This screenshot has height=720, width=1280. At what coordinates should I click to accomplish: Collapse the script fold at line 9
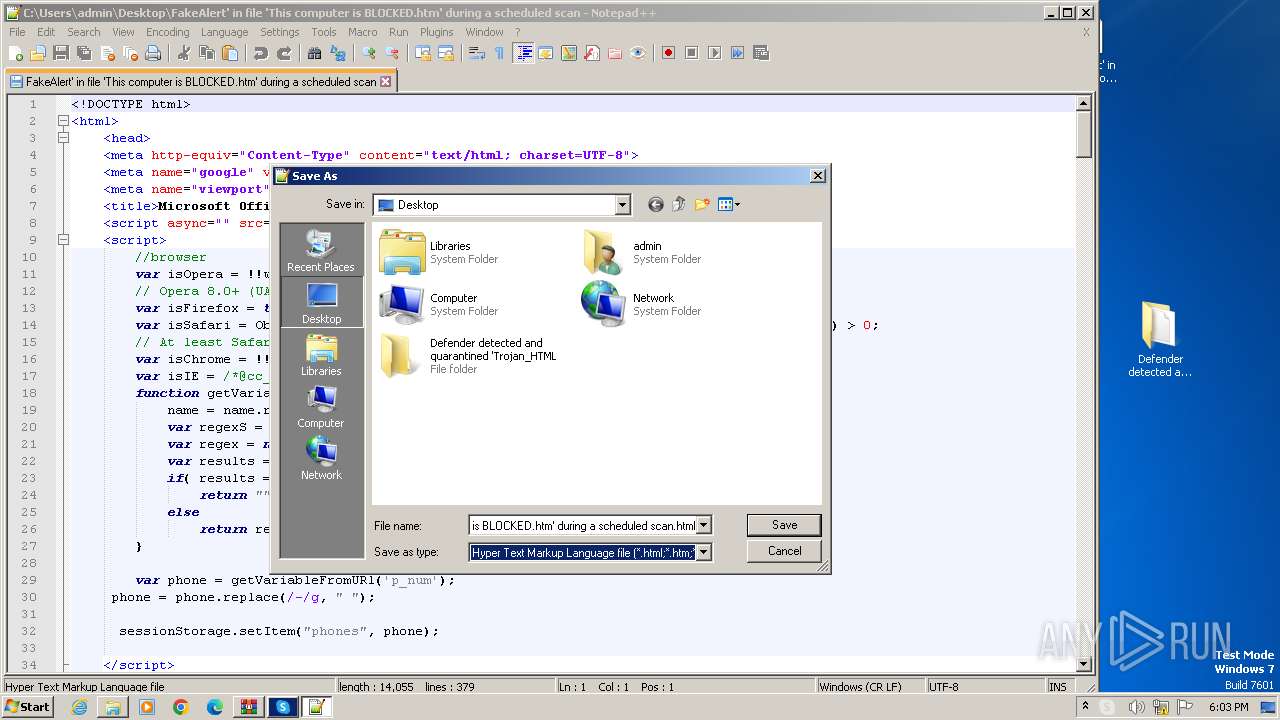click(x=63, y=240)
